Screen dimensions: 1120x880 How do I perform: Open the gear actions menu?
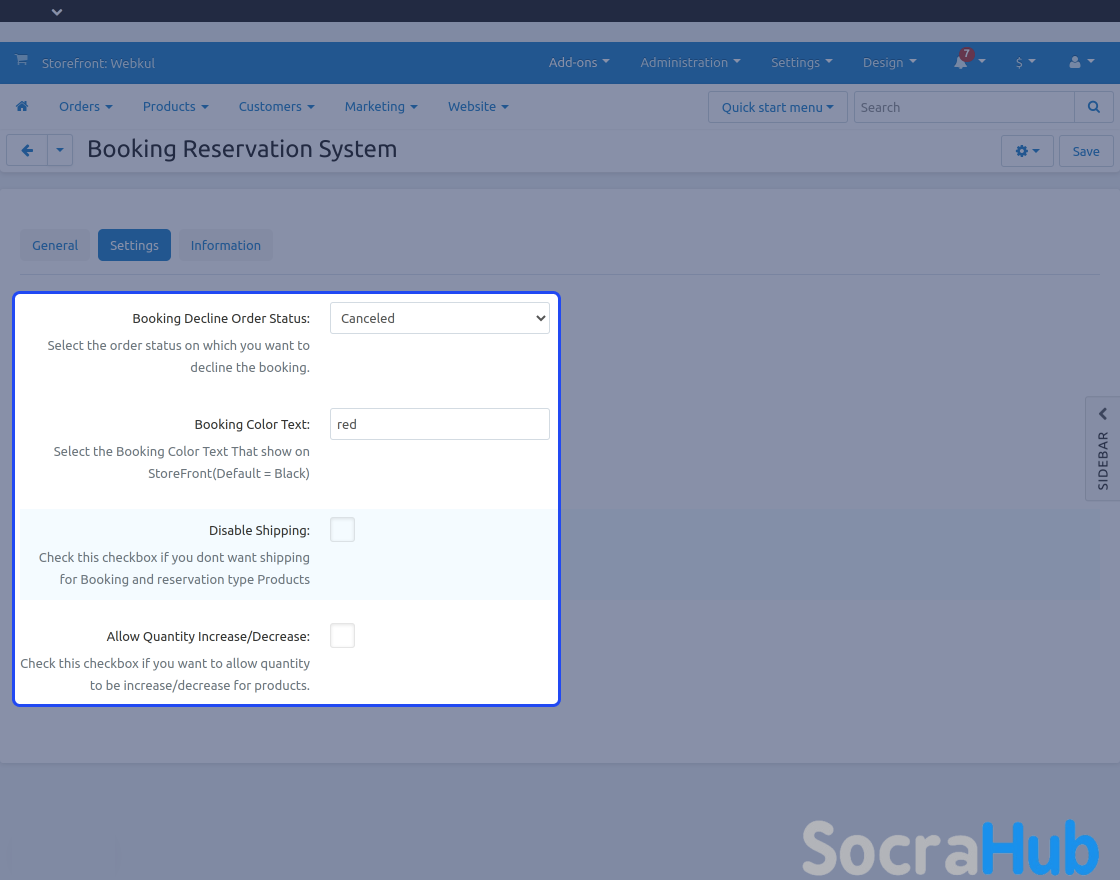click(x=1027, y=151)
